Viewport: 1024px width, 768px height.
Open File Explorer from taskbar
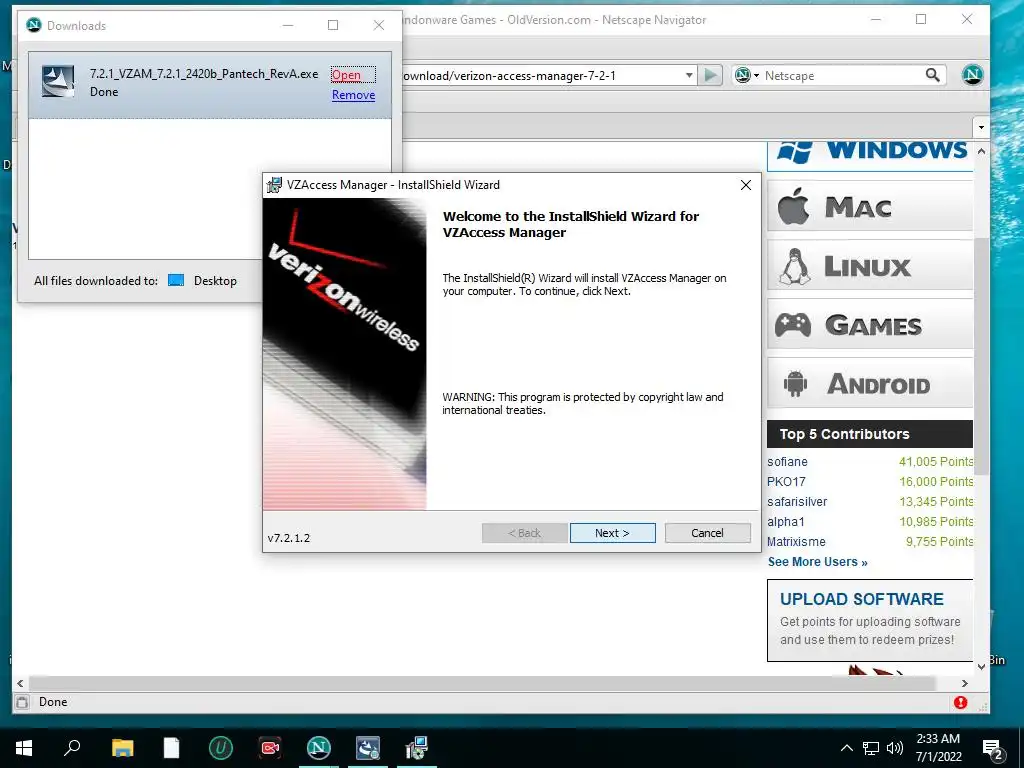[122, 748]
